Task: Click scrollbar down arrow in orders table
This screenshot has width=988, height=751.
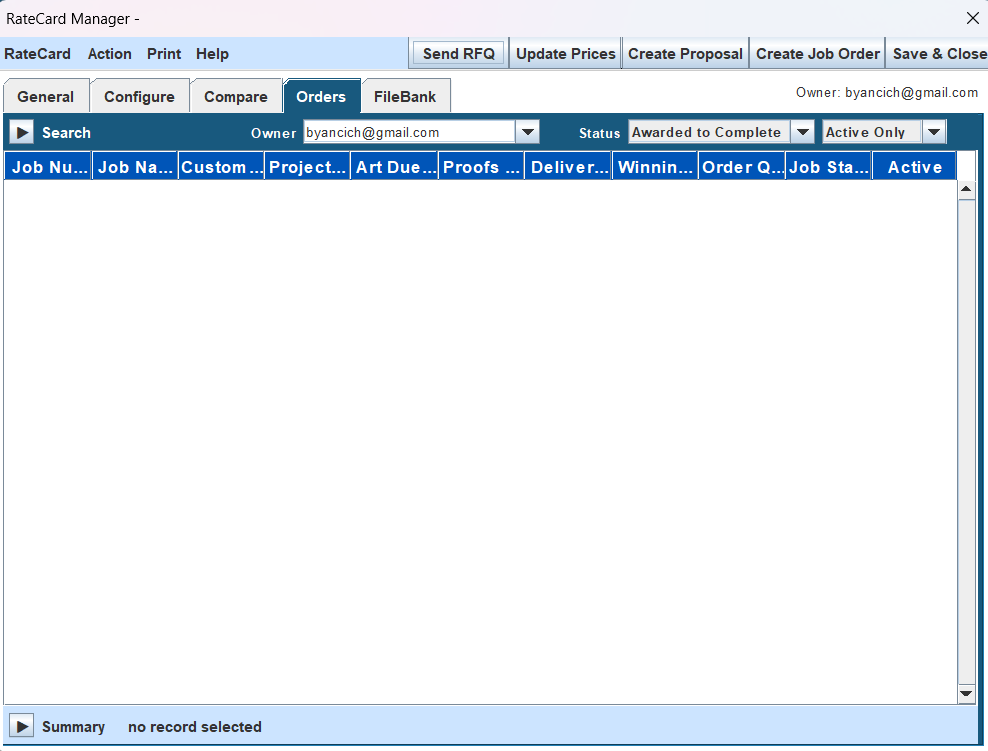Action: [966, 693]
